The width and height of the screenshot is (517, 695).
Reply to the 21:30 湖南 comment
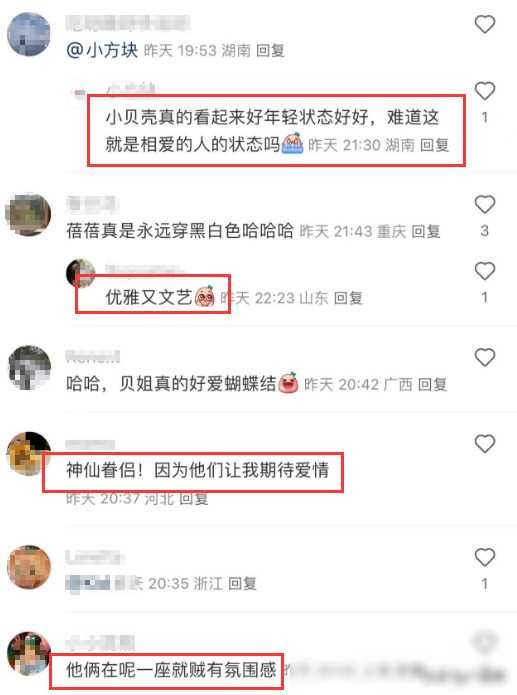tap(434, 144)
